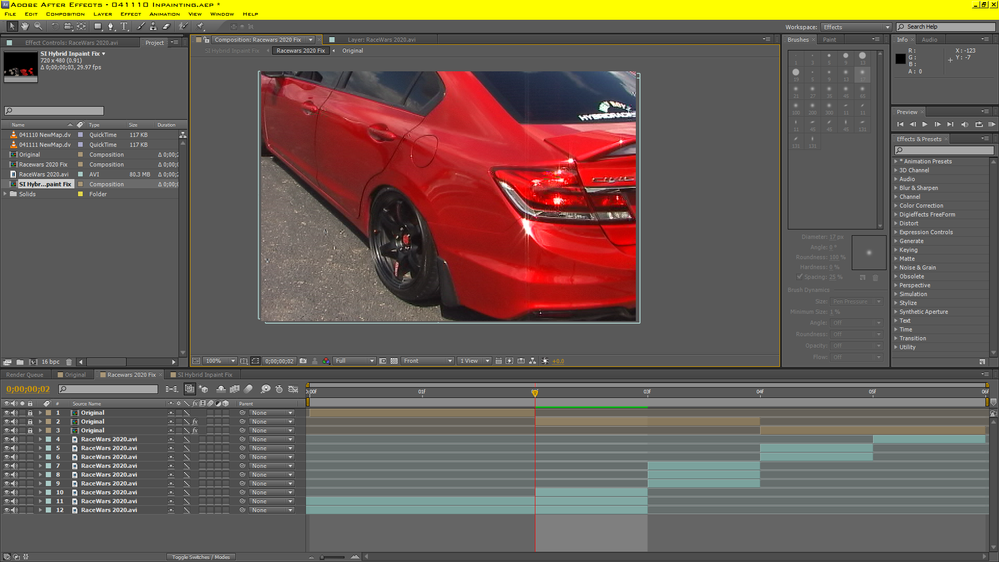Open the Parent dropdown for layer 5
The image size is (999, 562).
(272, 448)
